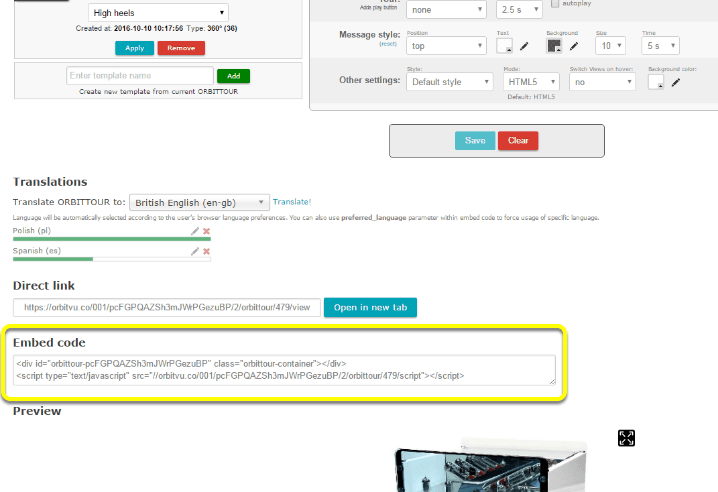Open the High heels template dropdown
Image resolution: width=718 pixels, height=492 pixels.
(158, 13)
